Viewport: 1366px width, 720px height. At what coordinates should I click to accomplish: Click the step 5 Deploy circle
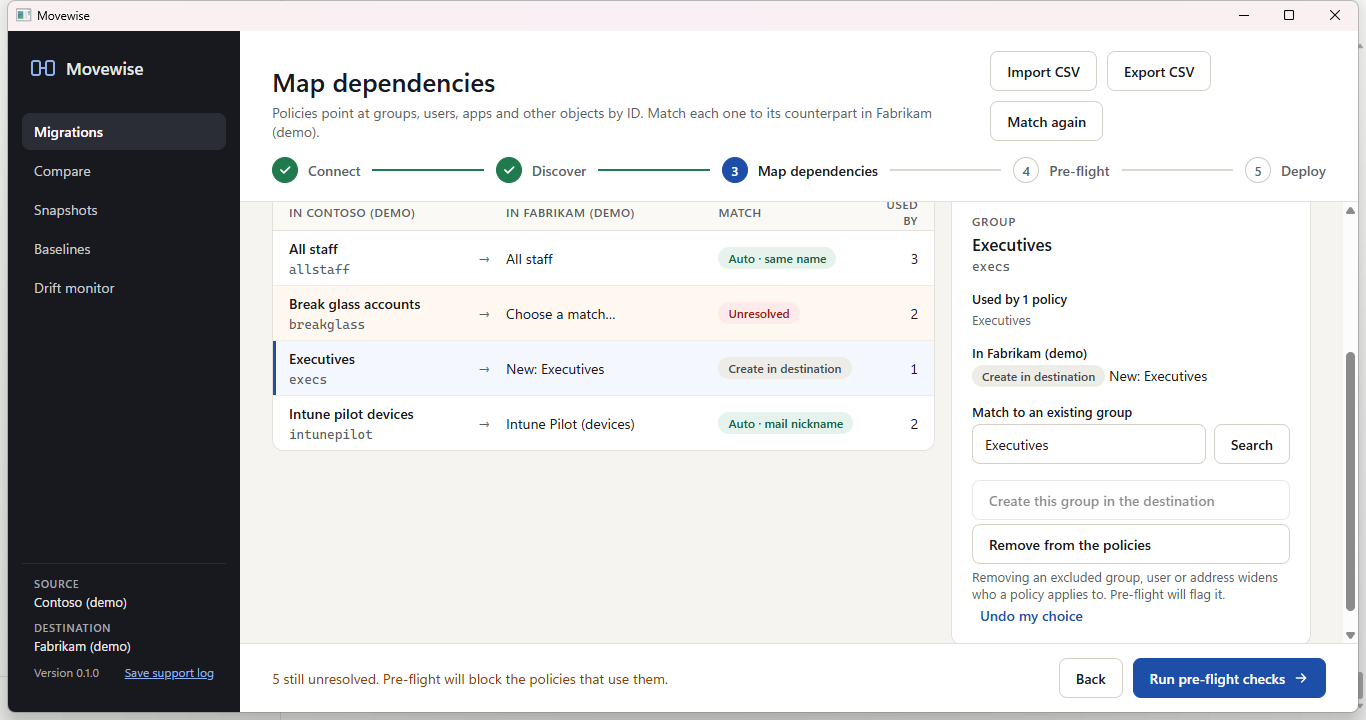click(x=1258, y=171)
